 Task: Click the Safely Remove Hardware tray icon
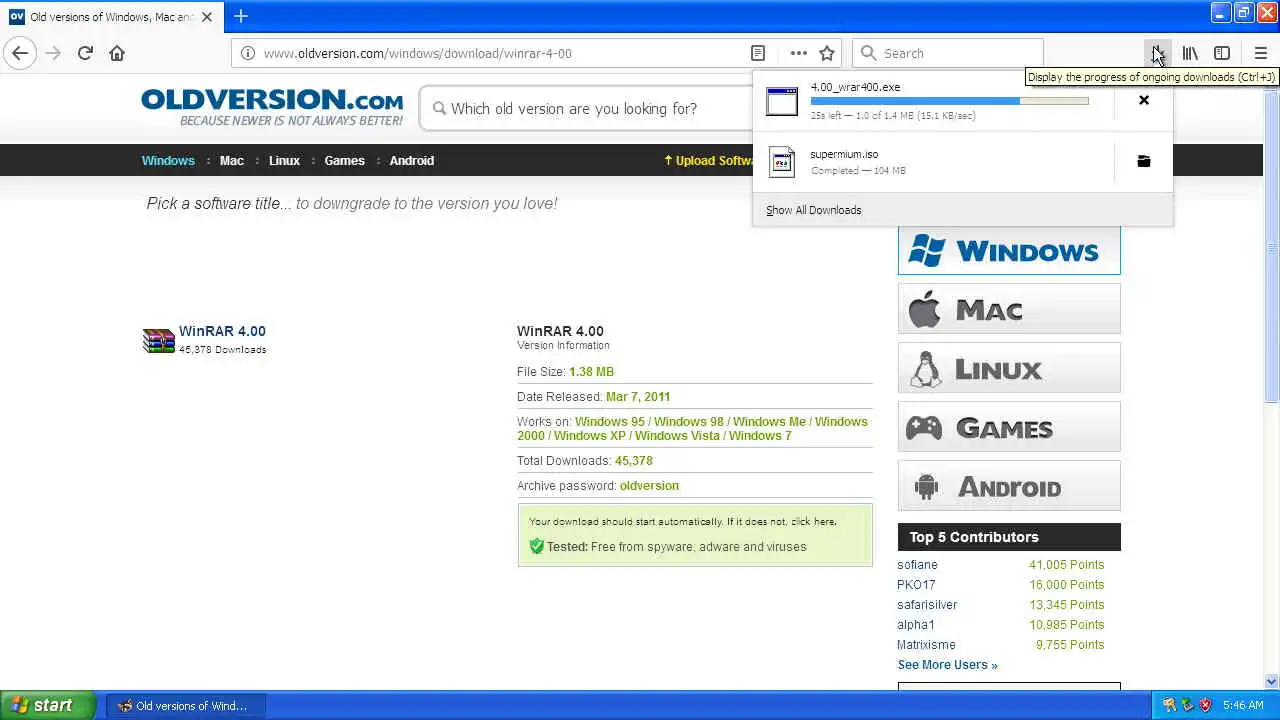pos(1187,706)
